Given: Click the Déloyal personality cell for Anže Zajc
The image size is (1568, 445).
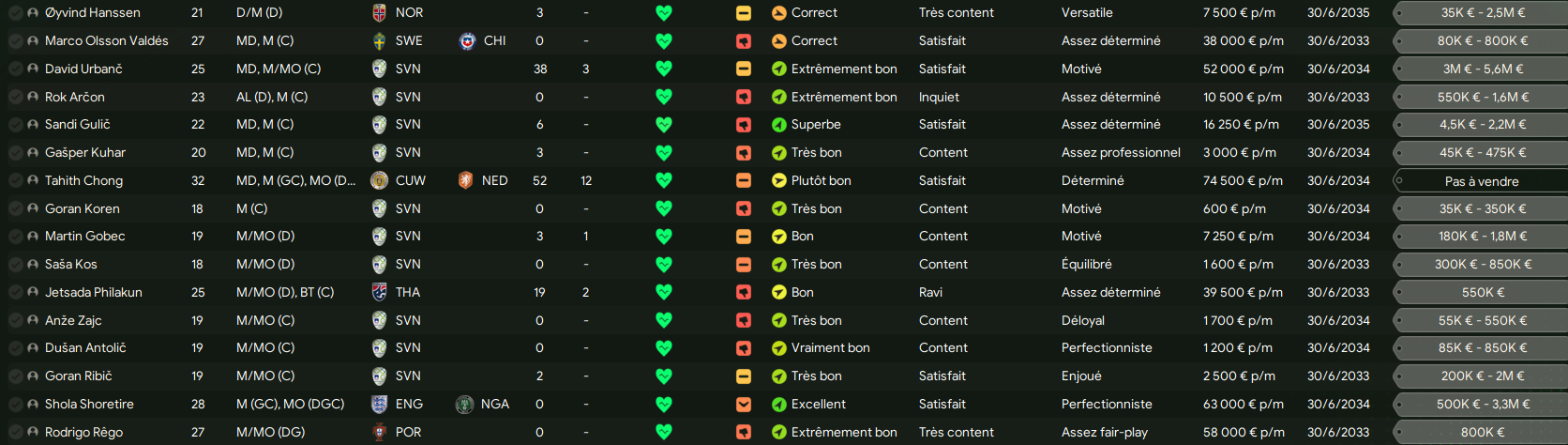Looking at the screenshot, I should tap(1083, 320).
